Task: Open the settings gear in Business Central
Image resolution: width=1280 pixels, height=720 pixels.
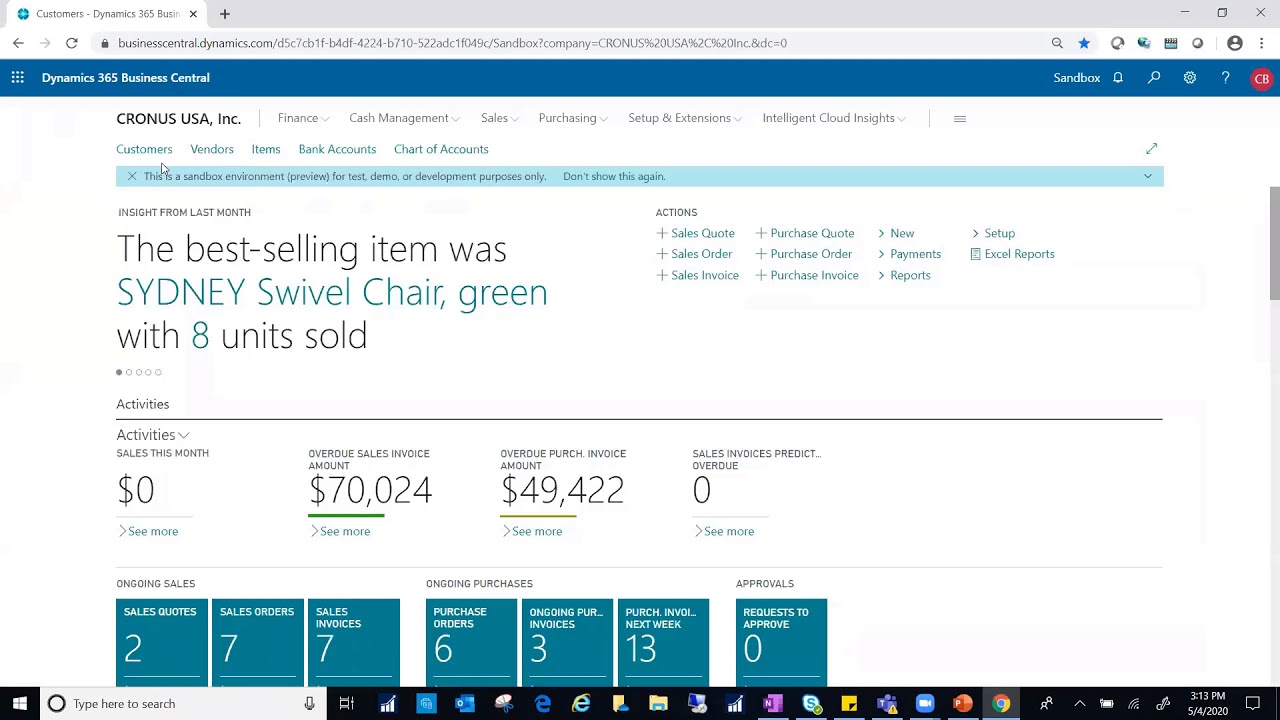Action: (x=1190, y=78)
